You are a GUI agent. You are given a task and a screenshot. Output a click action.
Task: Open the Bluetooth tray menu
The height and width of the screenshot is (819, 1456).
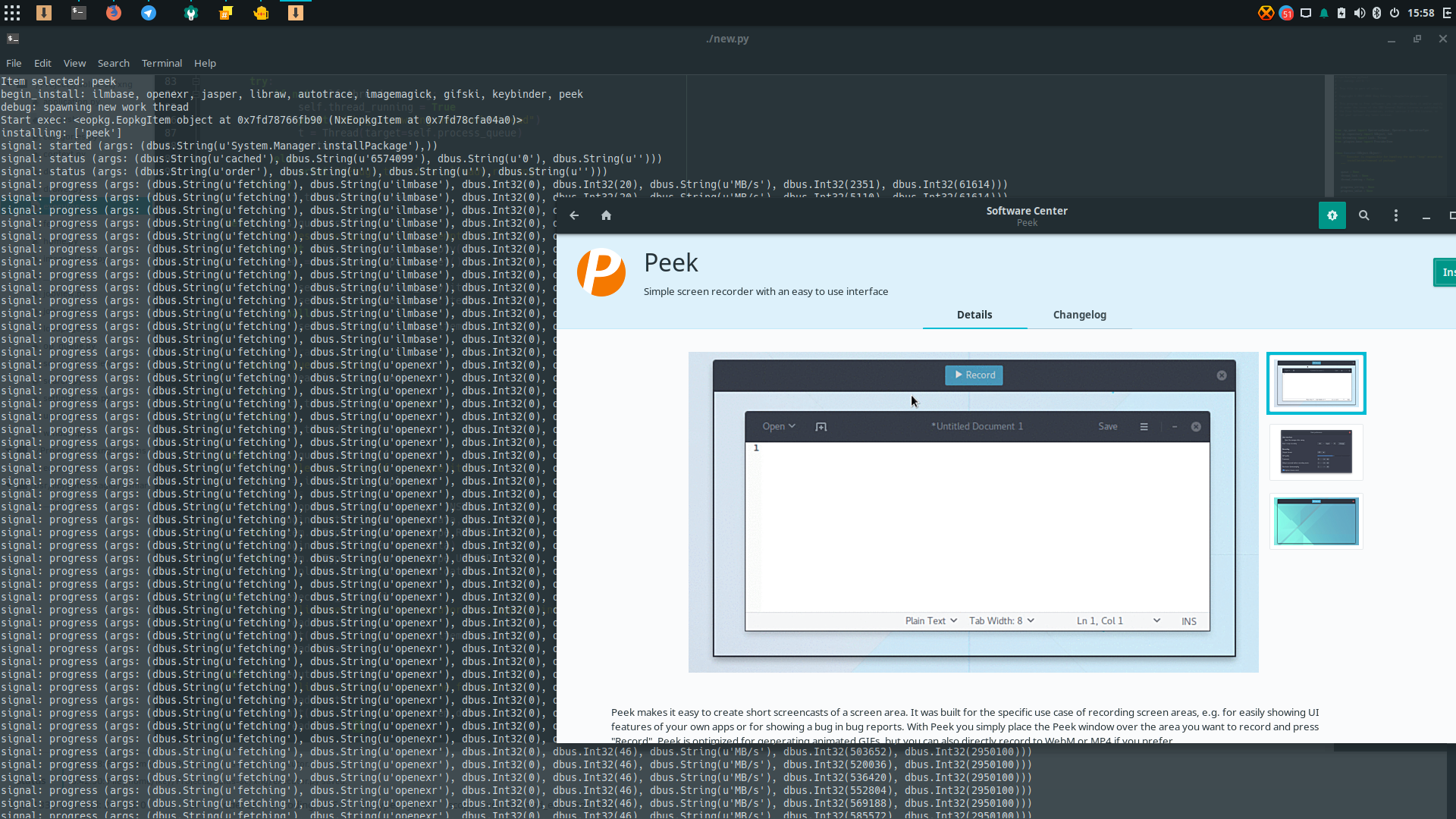(x=1376, y=13)
